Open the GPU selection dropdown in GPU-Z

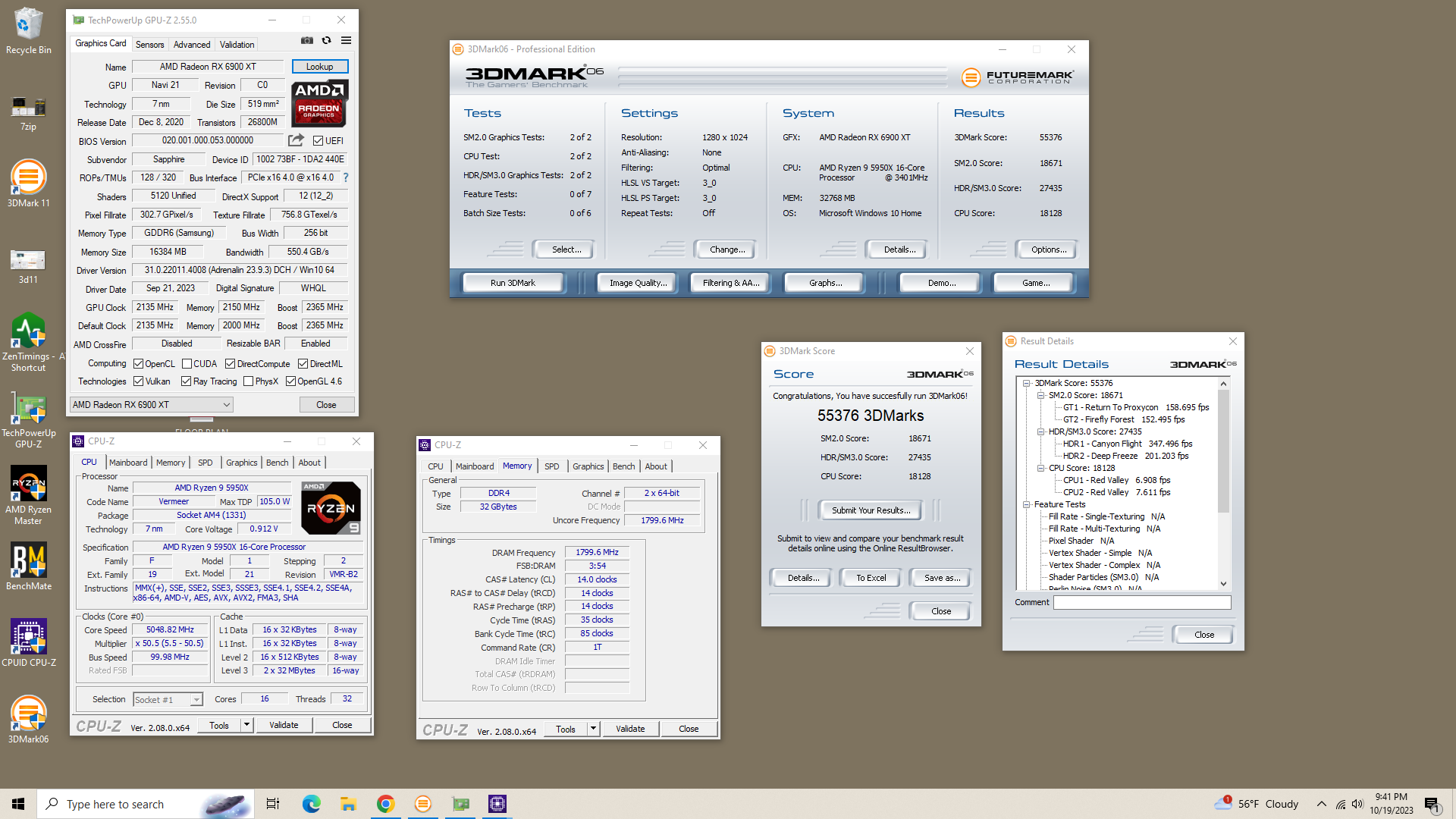coord(152,405)
